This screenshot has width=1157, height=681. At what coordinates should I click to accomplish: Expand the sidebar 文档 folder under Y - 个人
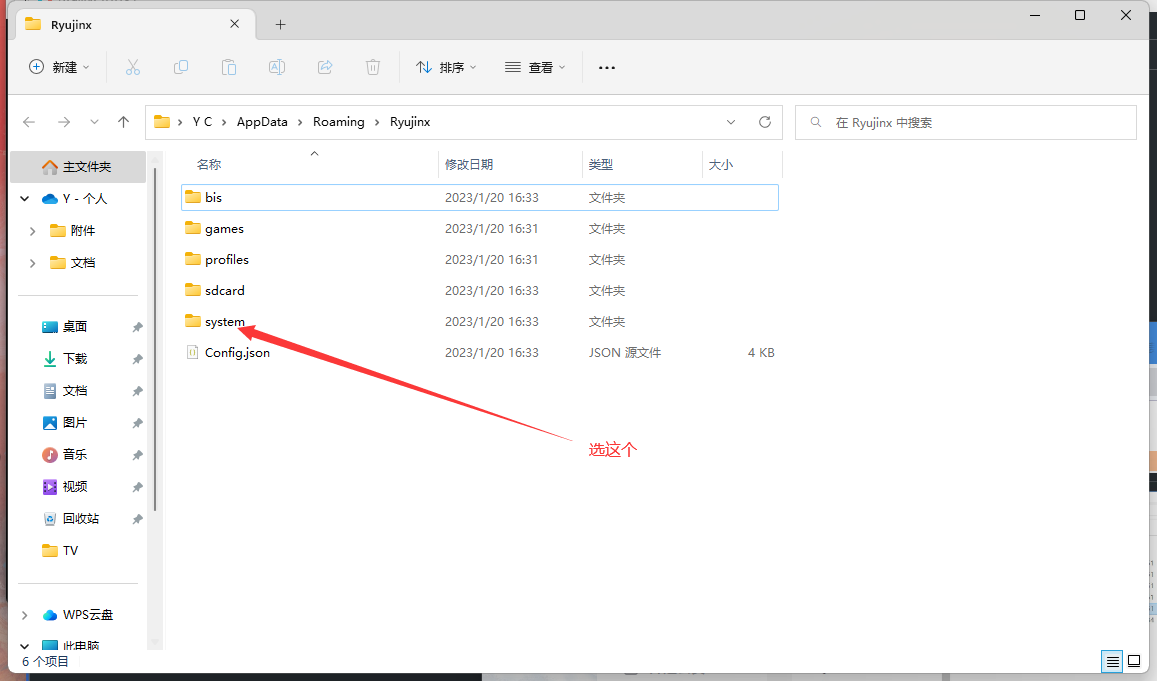point(32,263)
